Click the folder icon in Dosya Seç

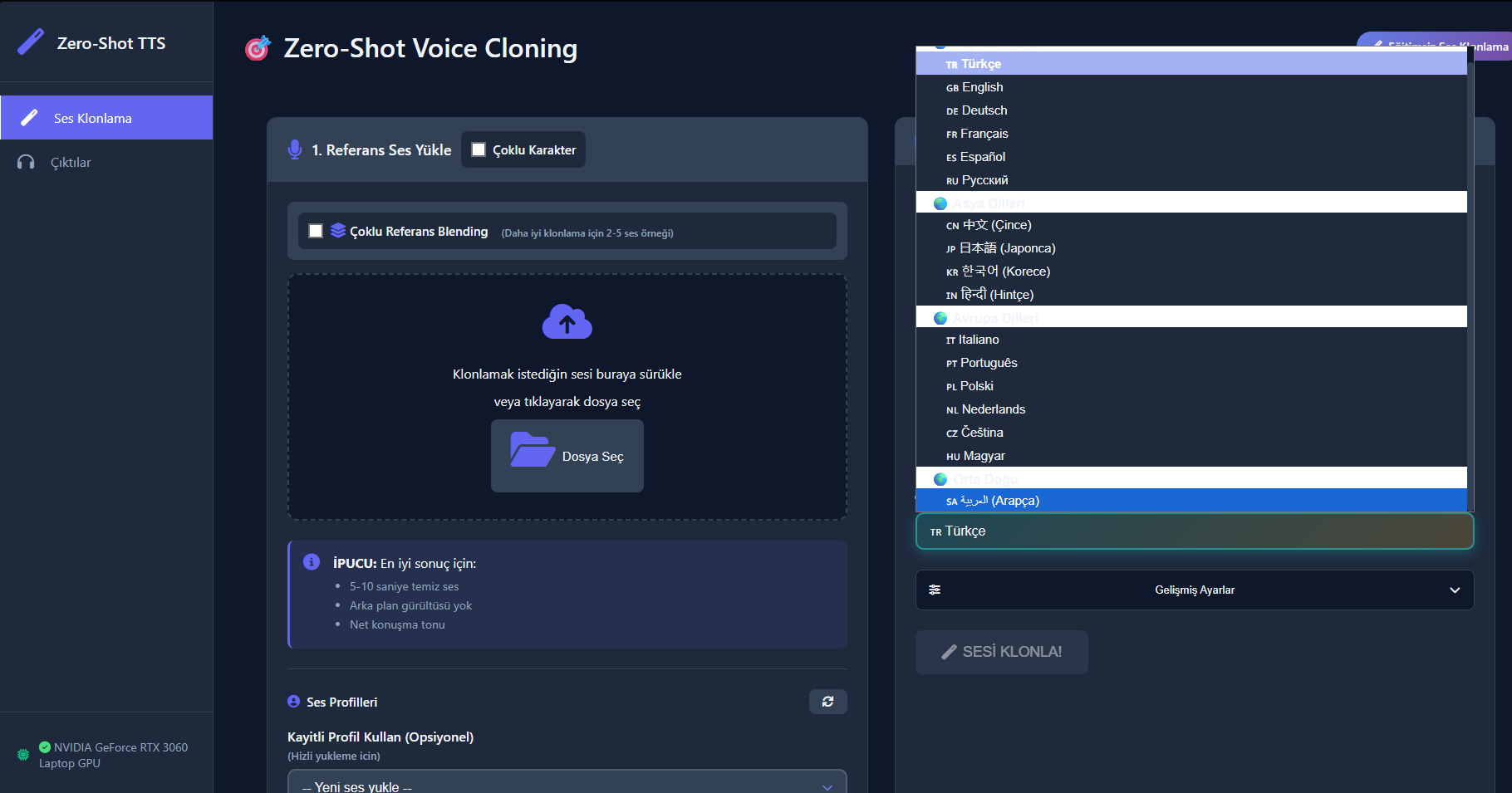coord(533,449)
